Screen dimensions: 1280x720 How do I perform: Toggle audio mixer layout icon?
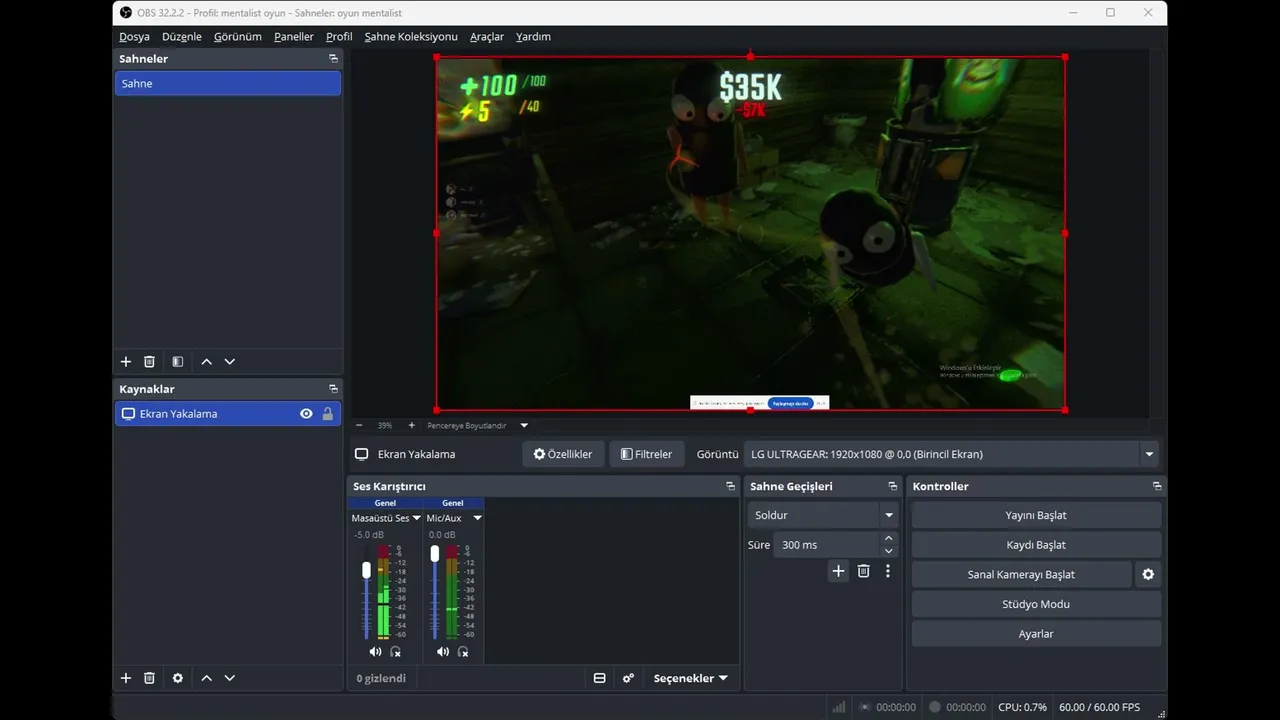click(600, 678)
